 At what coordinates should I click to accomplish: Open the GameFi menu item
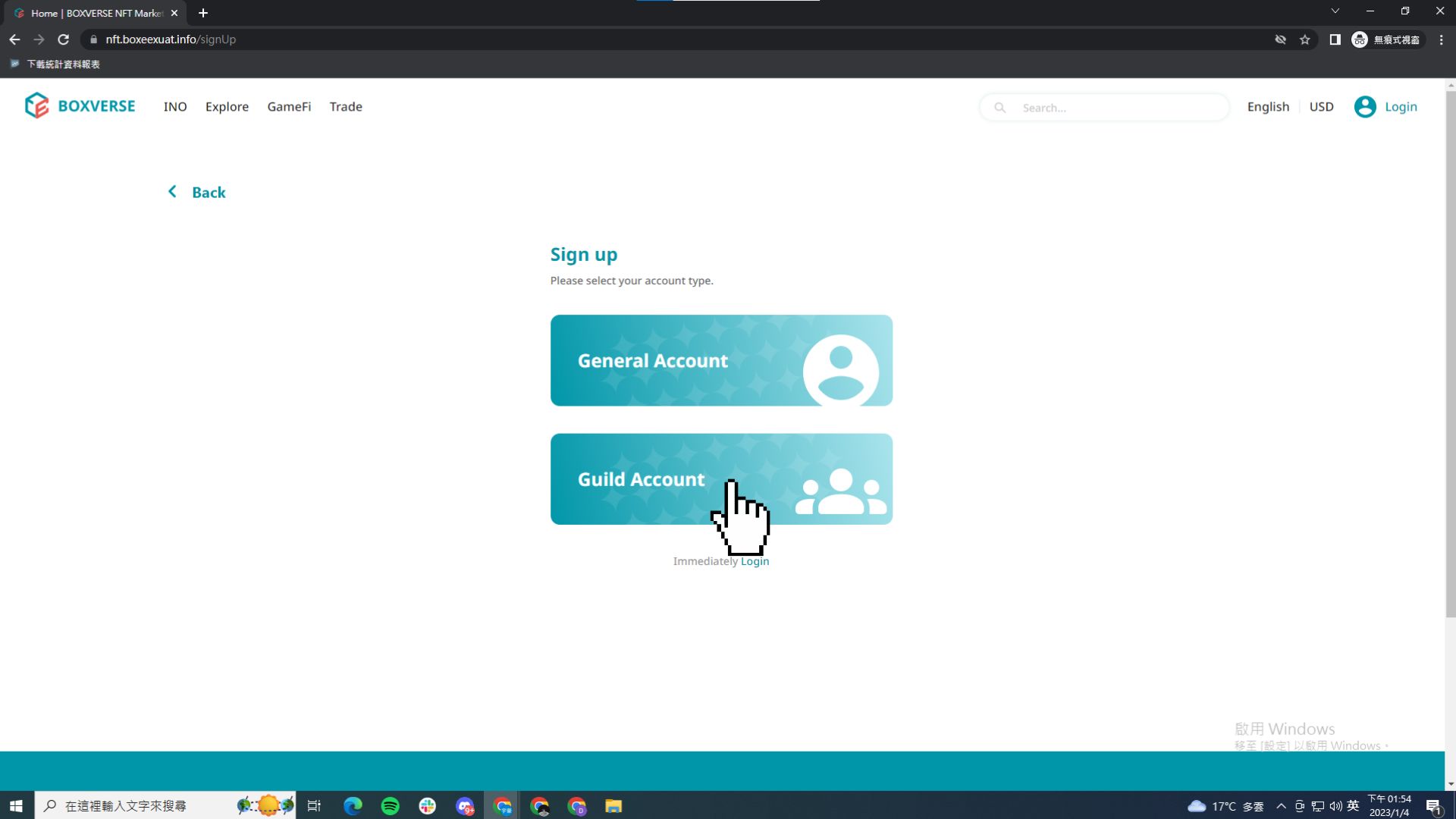click(x=289, y=107)
